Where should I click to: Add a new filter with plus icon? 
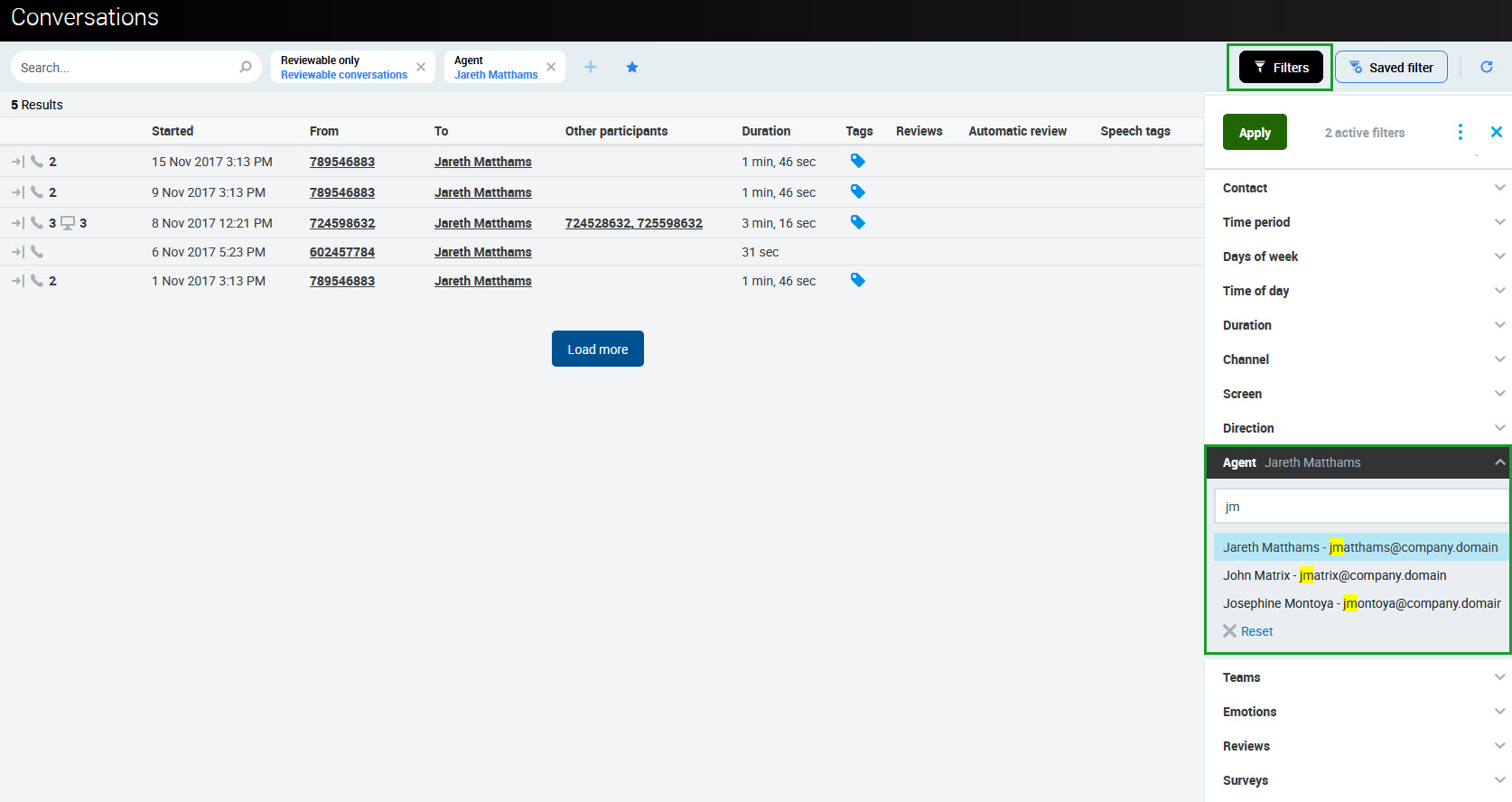click(x=591, y=67)
